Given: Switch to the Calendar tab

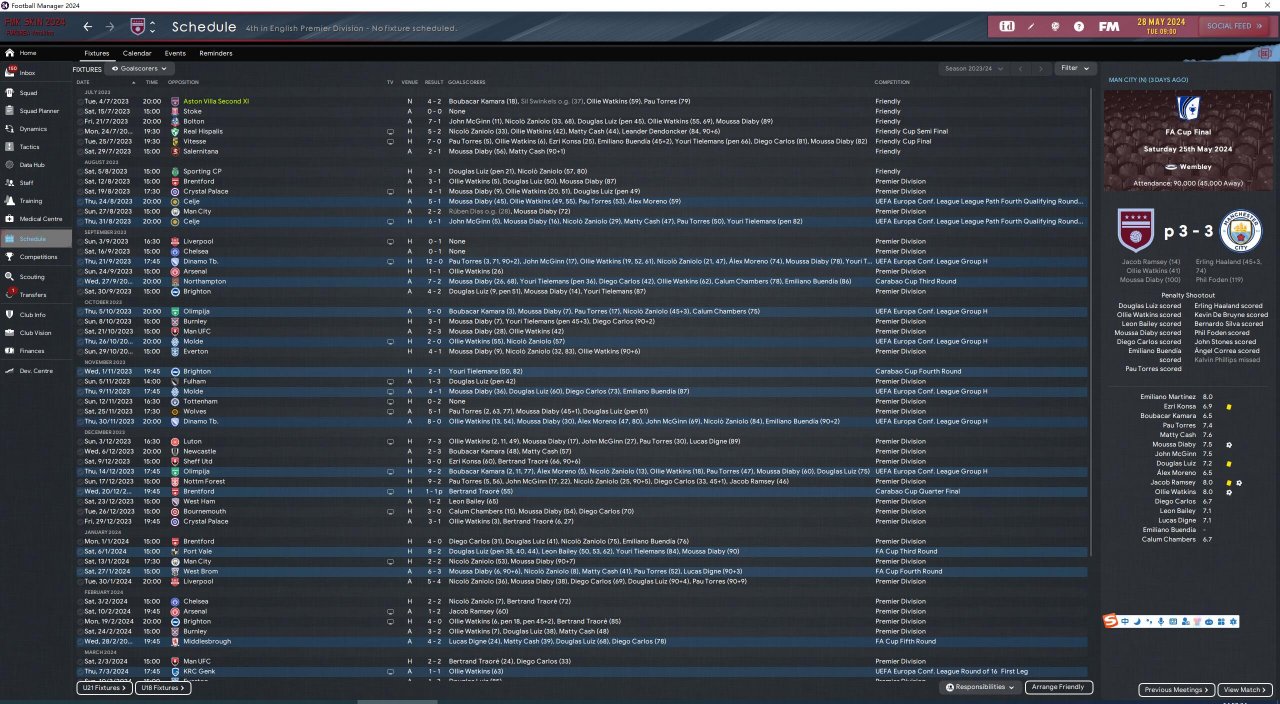Looking at the screenshot, I should [137, 53].
